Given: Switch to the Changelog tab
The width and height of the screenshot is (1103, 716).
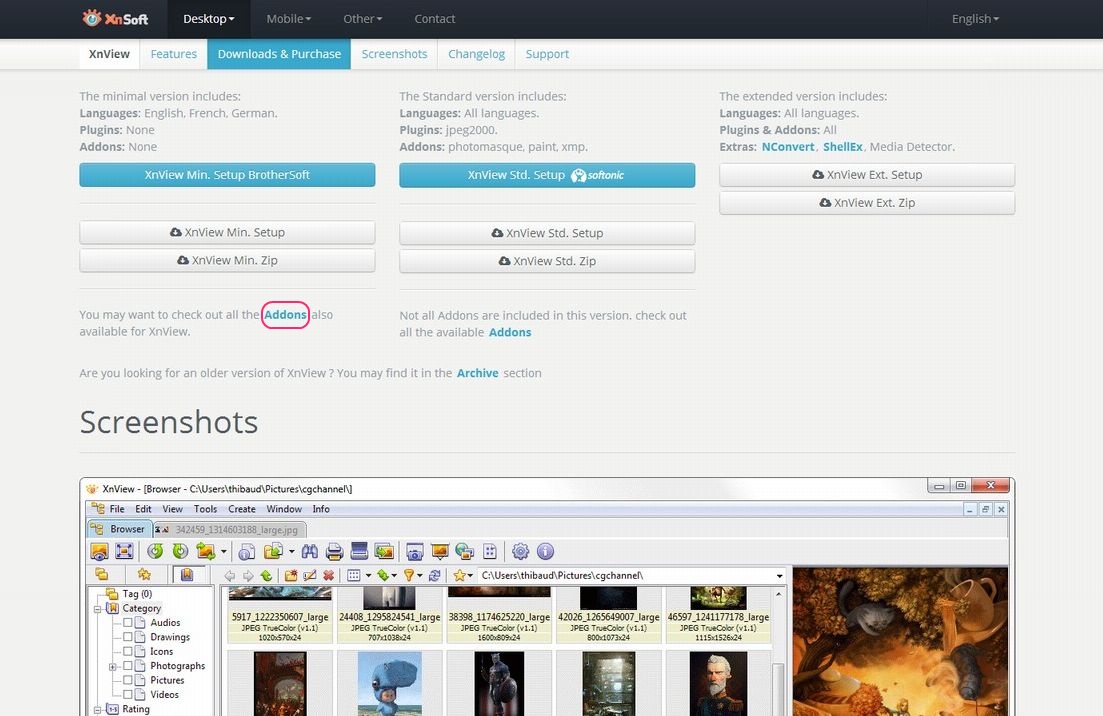Looking at the screenshot, I should pyautogui.click(x=476, y=54).
